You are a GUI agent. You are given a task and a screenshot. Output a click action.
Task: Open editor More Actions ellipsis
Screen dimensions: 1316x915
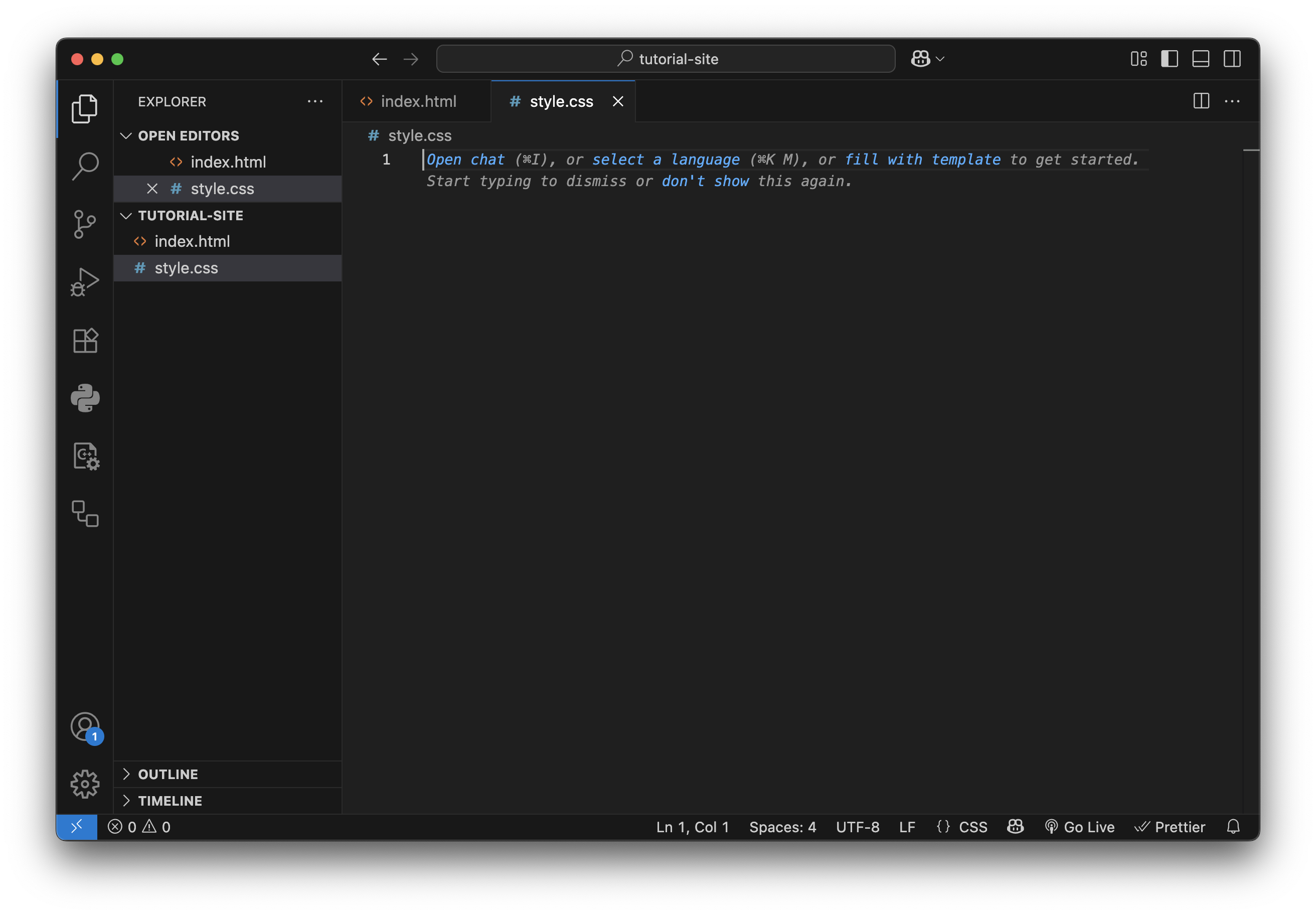[1232, 101]
